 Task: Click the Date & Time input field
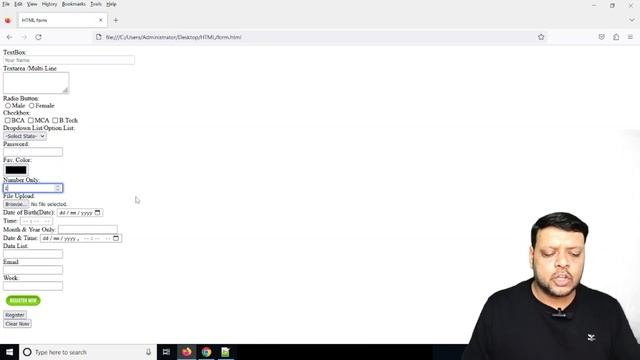[x=81, y=238]
